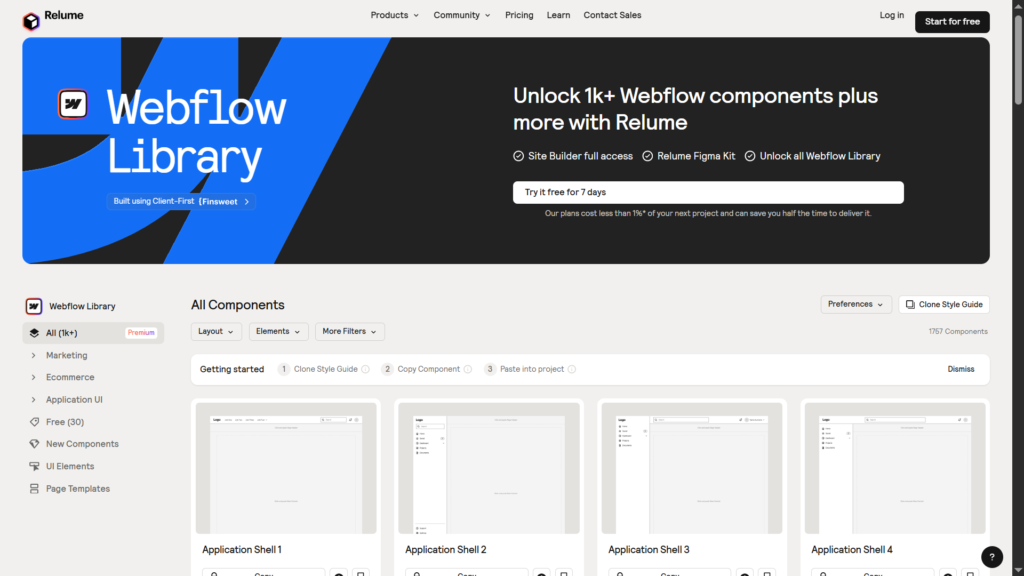
Task: Click the Page Templates sidebar icon
Action: click(34, 489)
